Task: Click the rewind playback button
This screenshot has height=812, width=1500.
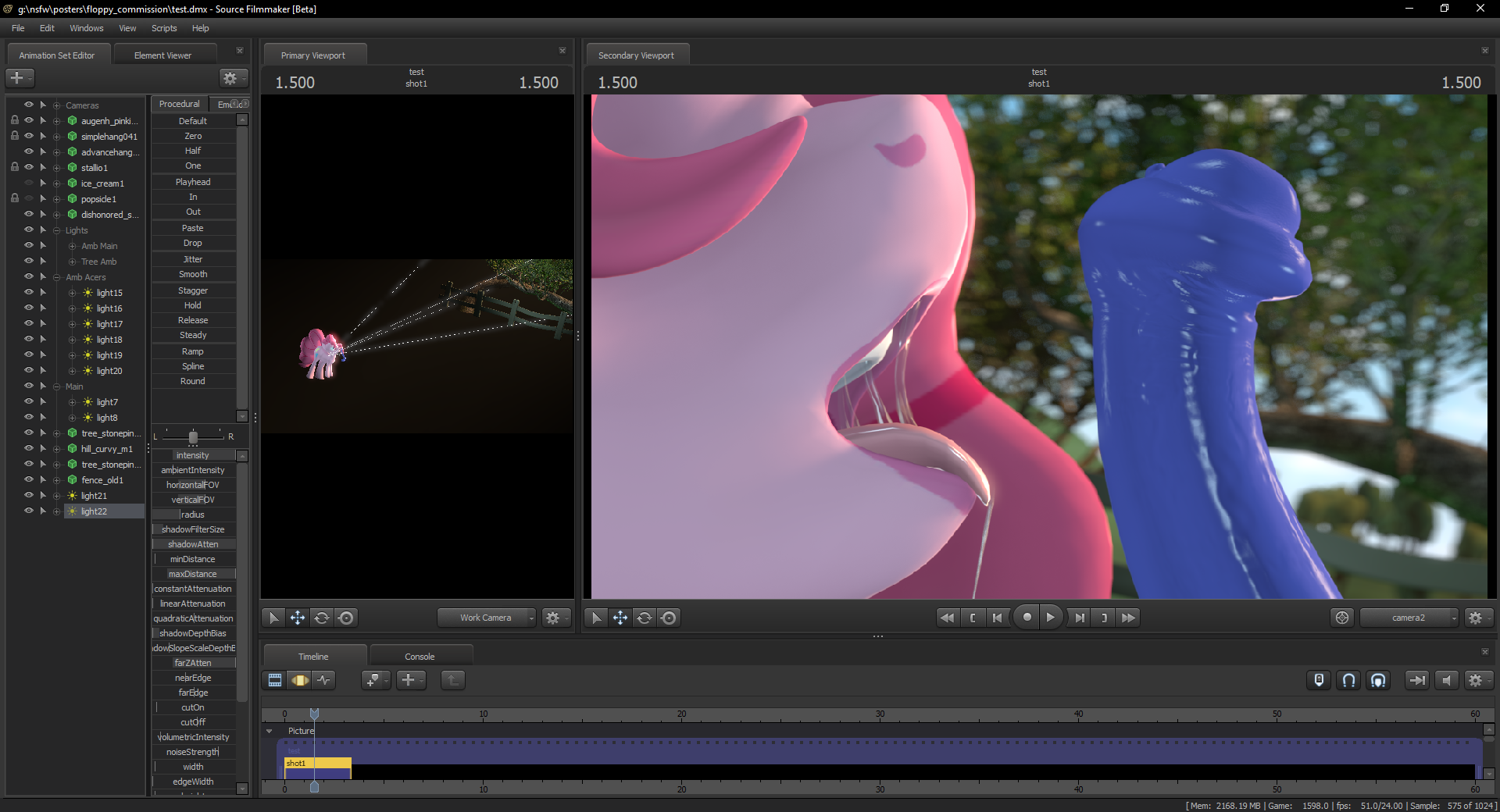Action: pos(947,618)
